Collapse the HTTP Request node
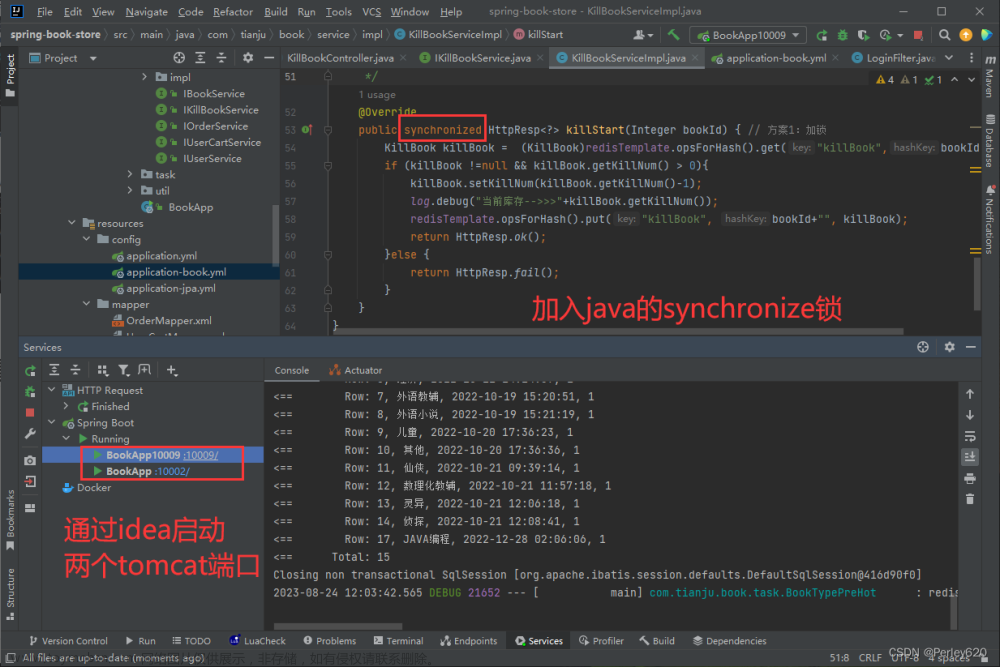This screenshot has width=1000, height=667. (52, 390)
